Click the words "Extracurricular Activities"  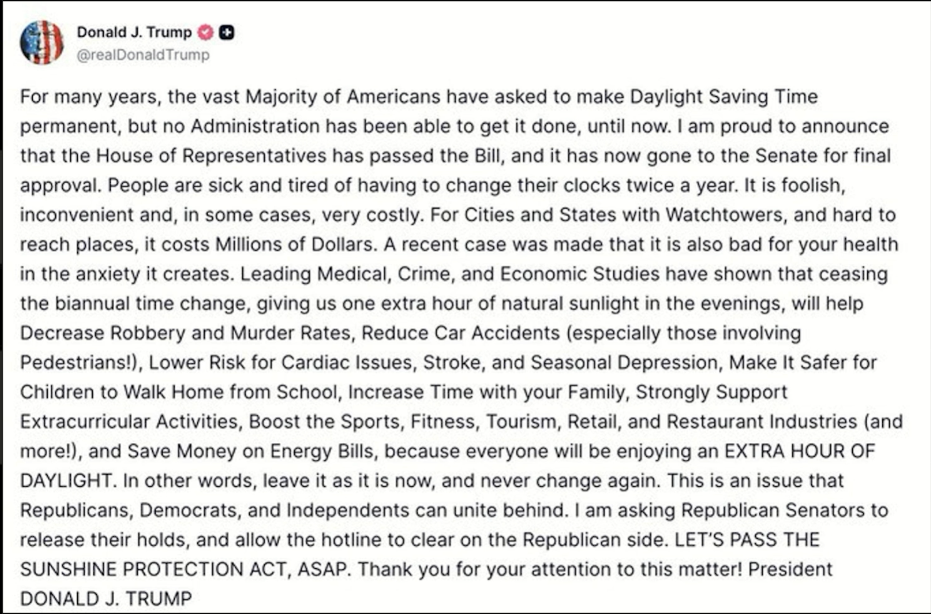coord(129,422)
